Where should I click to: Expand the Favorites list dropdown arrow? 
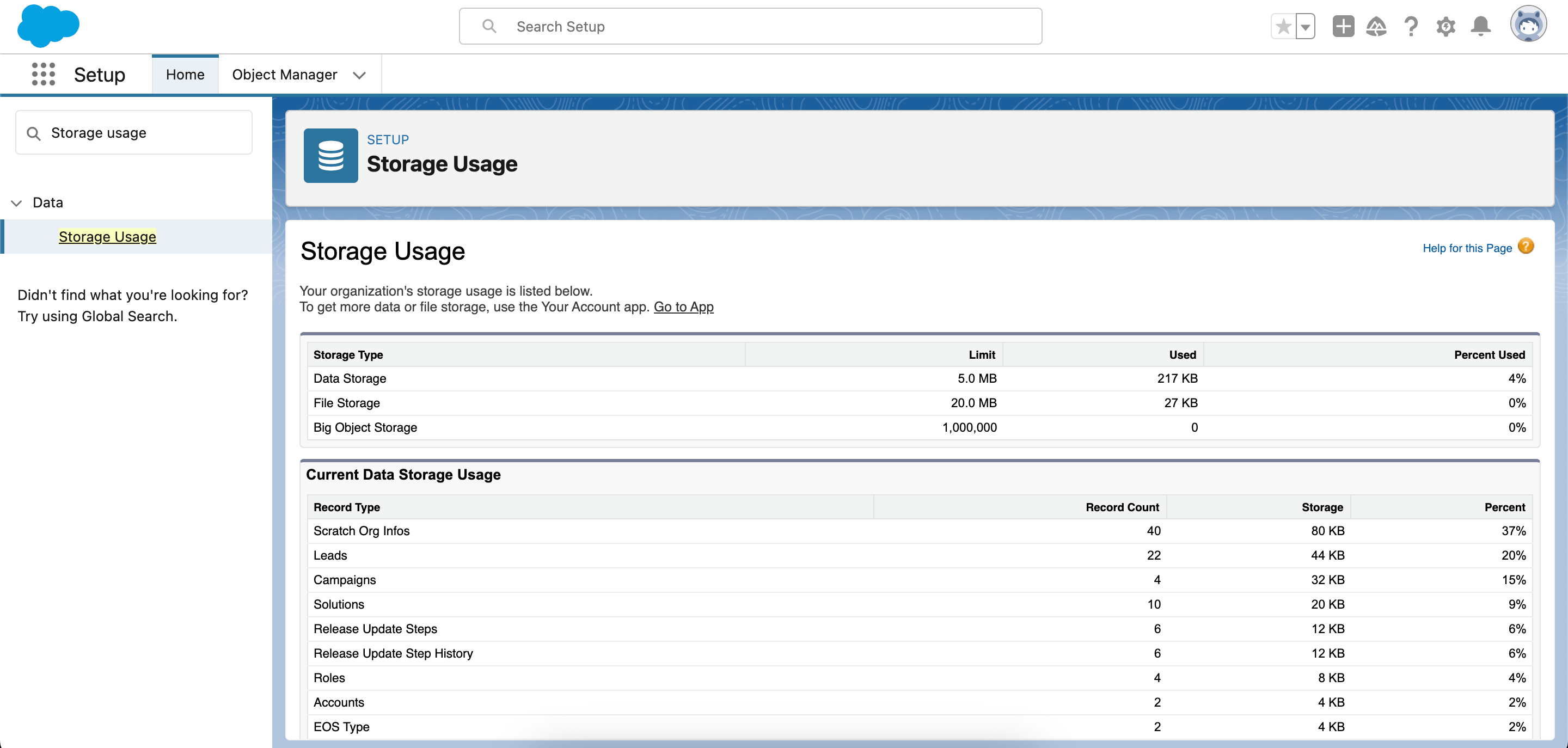coord(1306,27)
